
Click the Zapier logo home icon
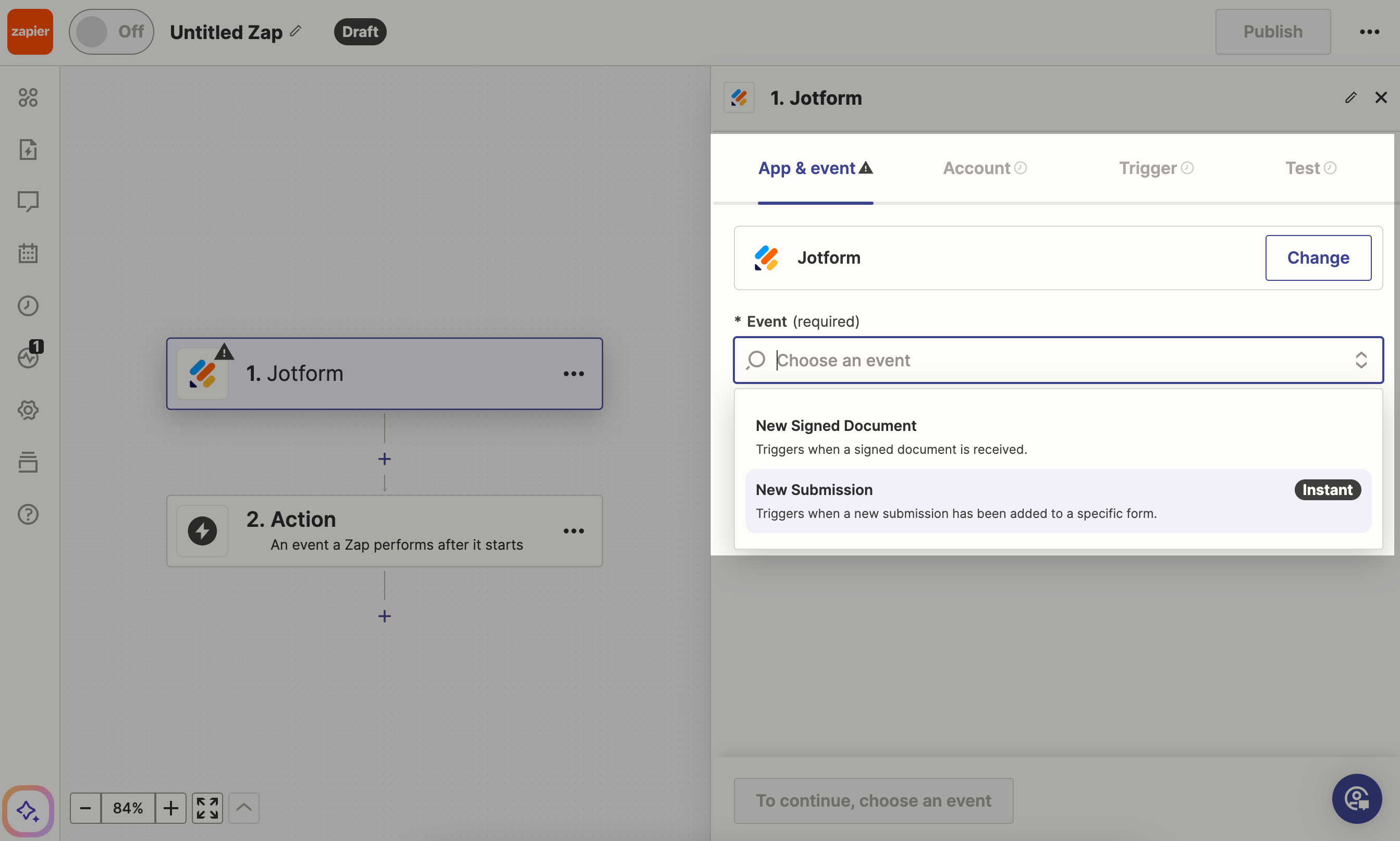coord(30,32)
